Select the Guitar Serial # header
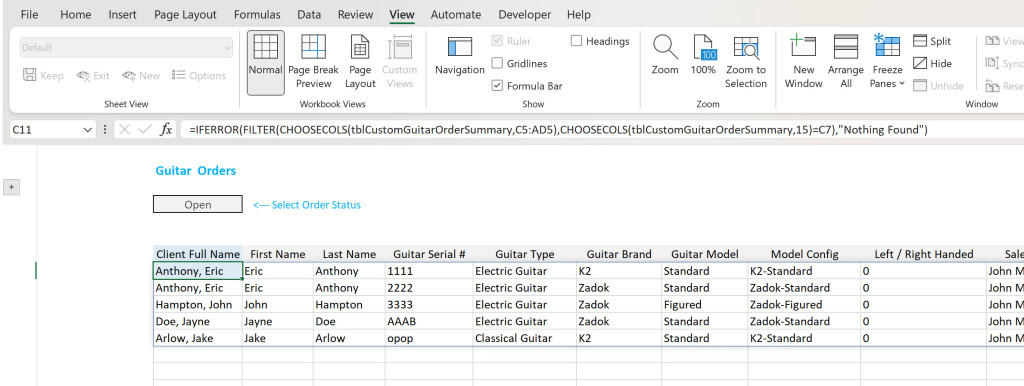 [429, 254]
